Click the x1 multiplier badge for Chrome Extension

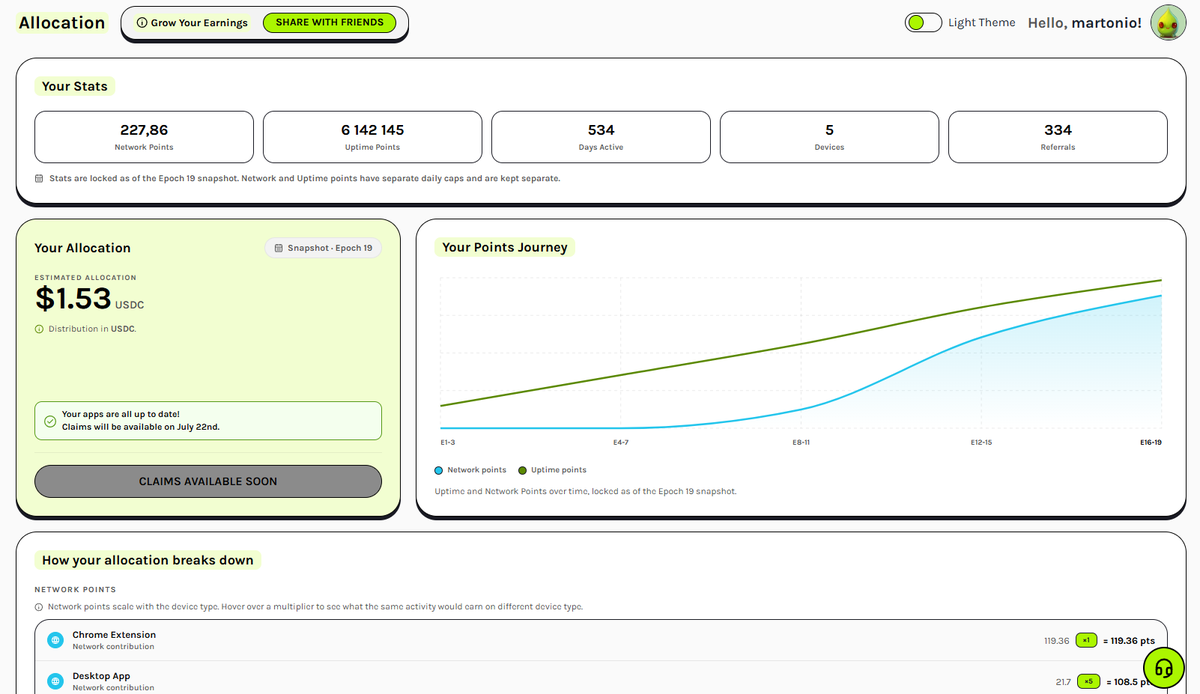tap(1087, 640)
